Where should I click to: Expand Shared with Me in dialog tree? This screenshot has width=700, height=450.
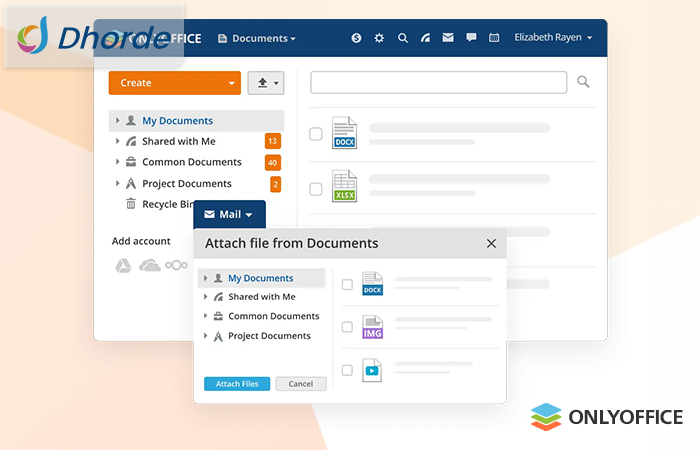(207, 297)
